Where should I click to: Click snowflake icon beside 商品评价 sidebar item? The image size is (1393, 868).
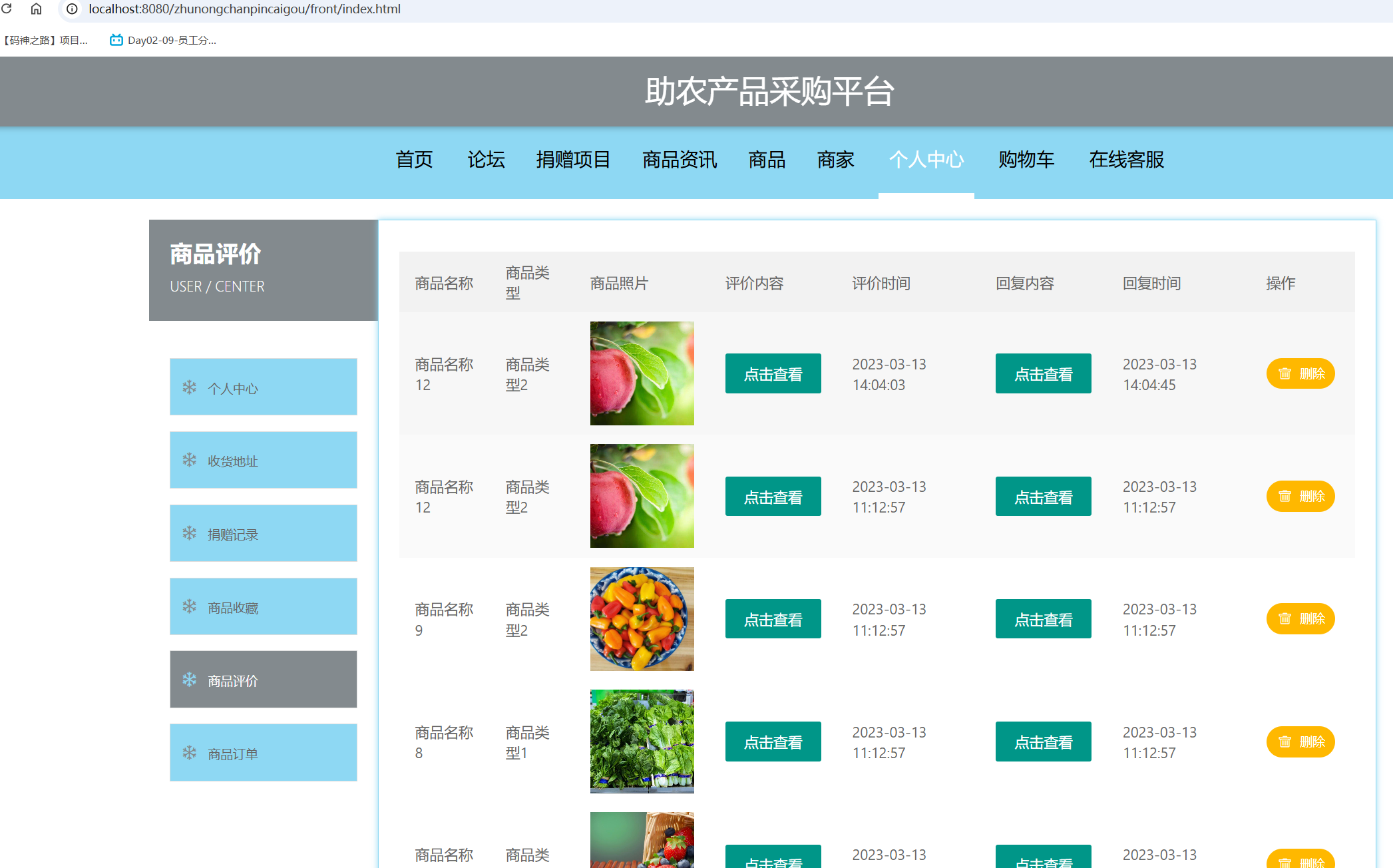(190, 680)
